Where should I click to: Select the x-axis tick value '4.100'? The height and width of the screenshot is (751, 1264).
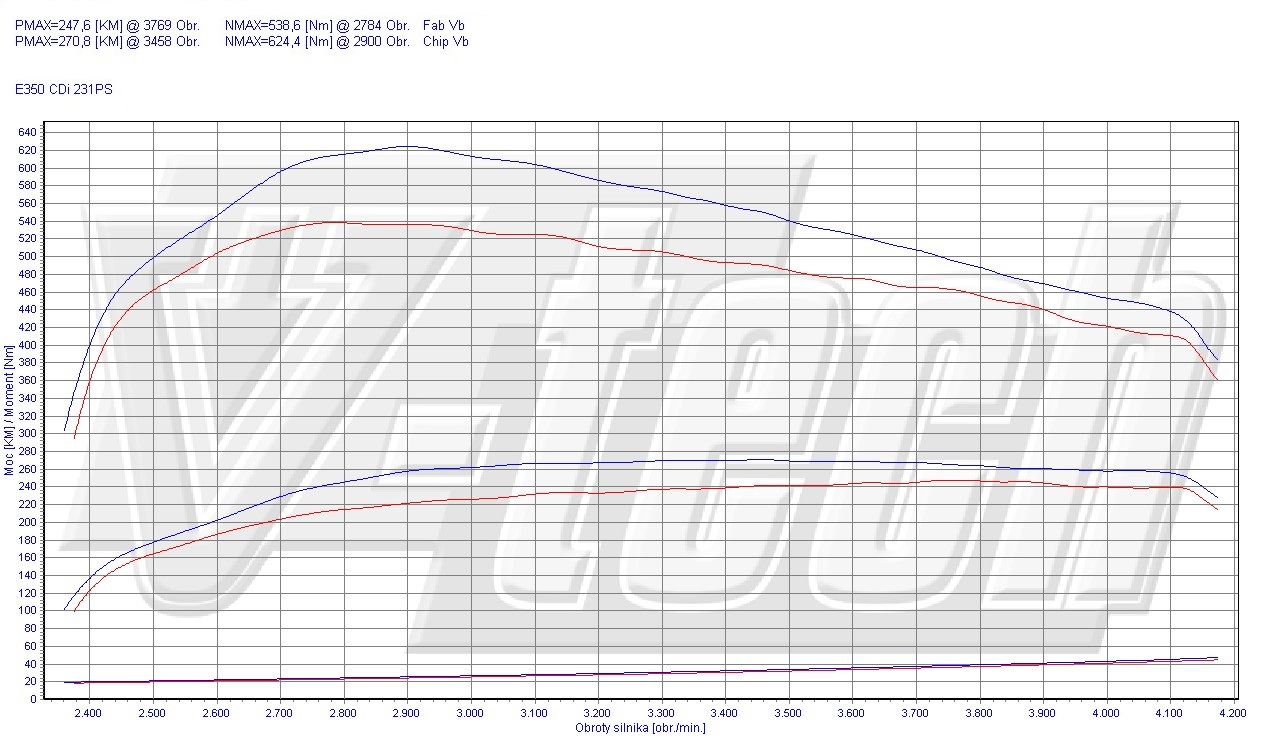pyautogui.click(x=1169, y=714)
